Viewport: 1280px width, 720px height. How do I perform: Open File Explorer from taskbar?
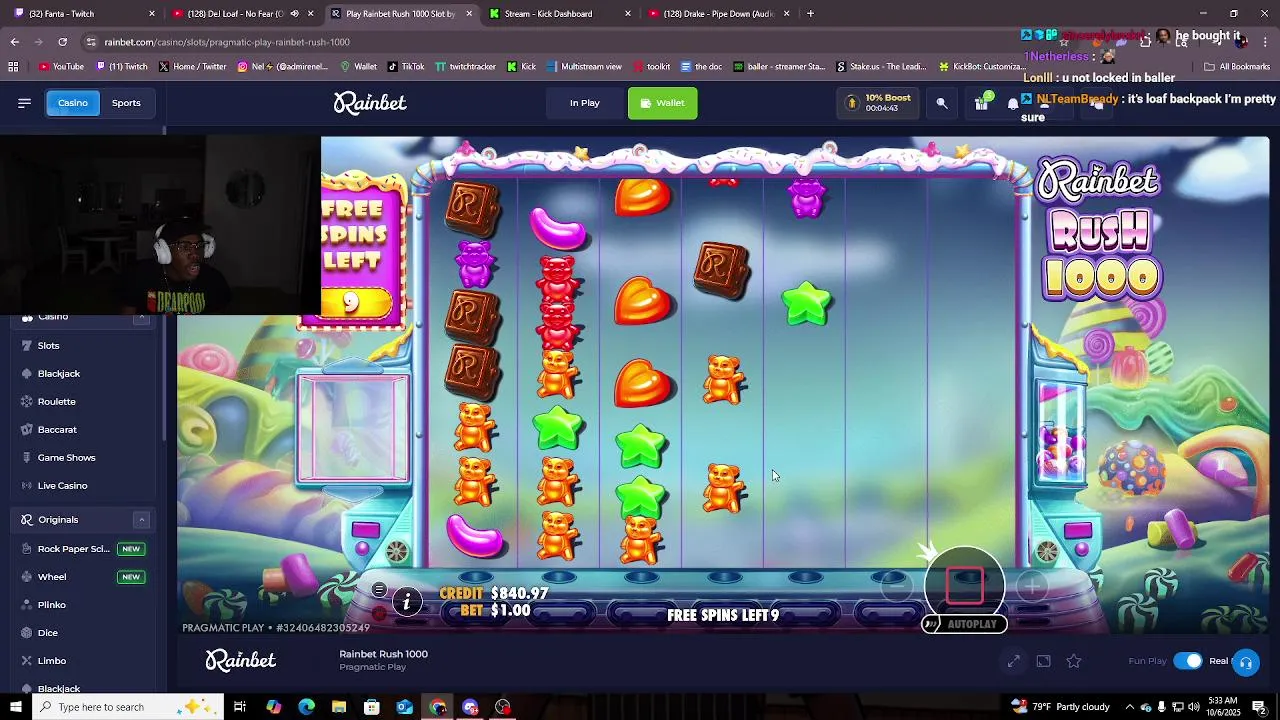(339, 707)
